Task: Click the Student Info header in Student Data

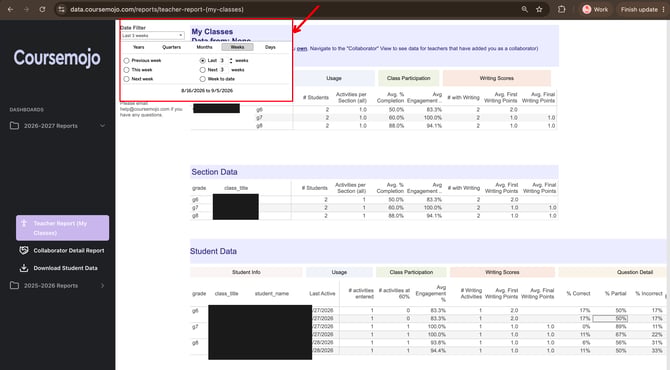Action: click(x=246, y=272)
